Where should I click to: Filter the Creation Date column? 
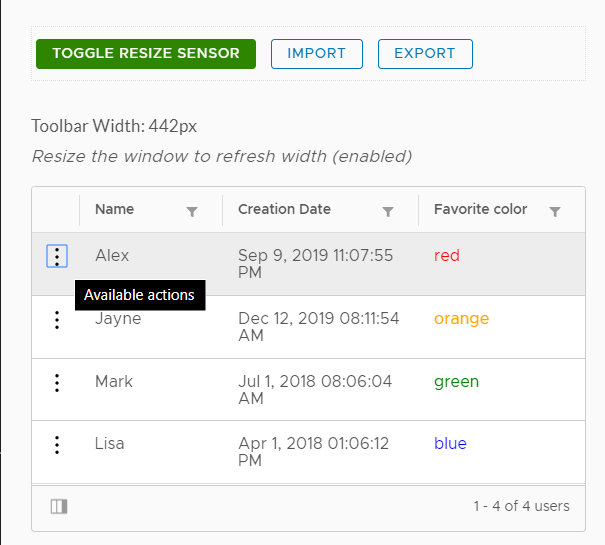point(388,211)
